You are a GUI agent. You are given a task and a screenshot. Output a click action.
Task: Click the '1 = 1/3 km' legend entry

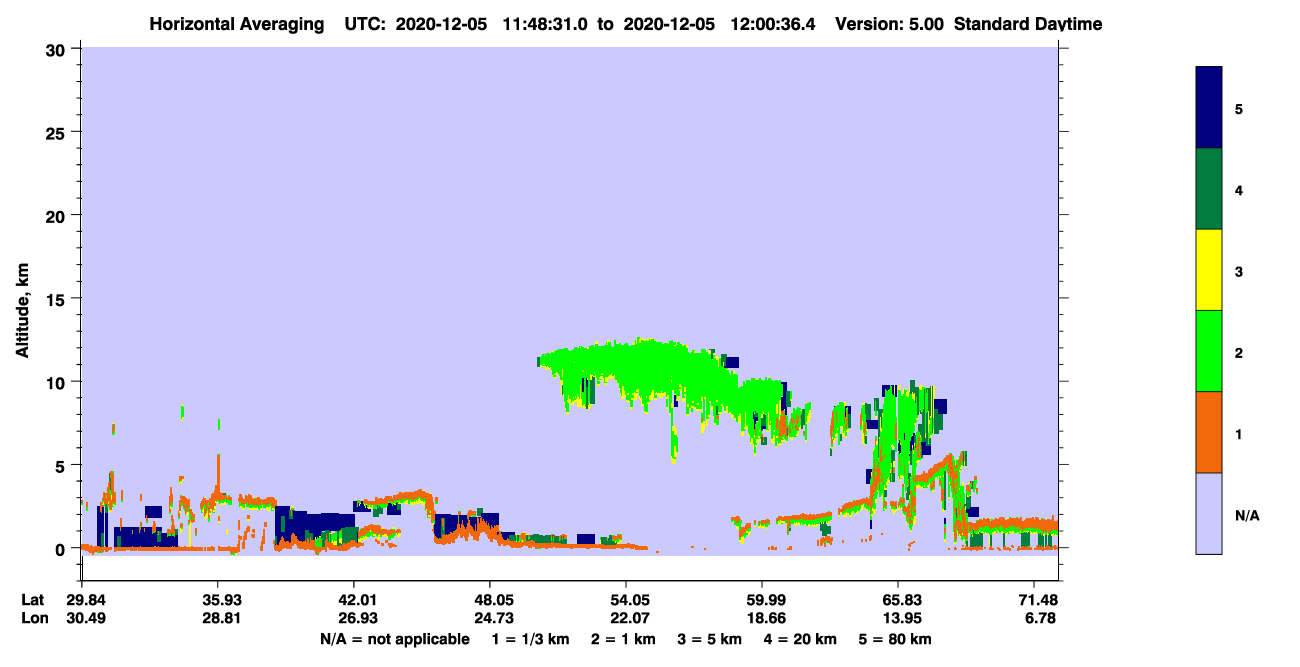531,639
